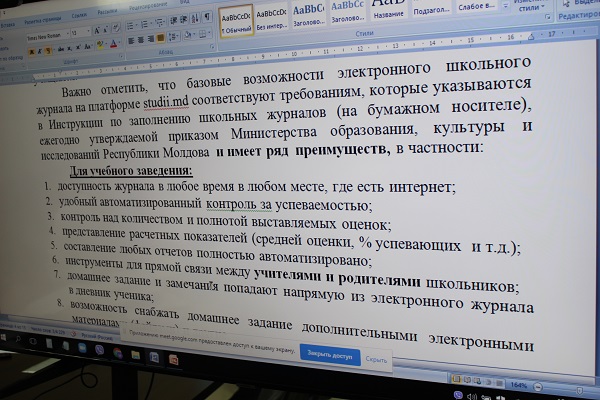Viewport: 600px width, 400px height.
Task: Toggle italic (К) formatting
Action: [39, 51]
